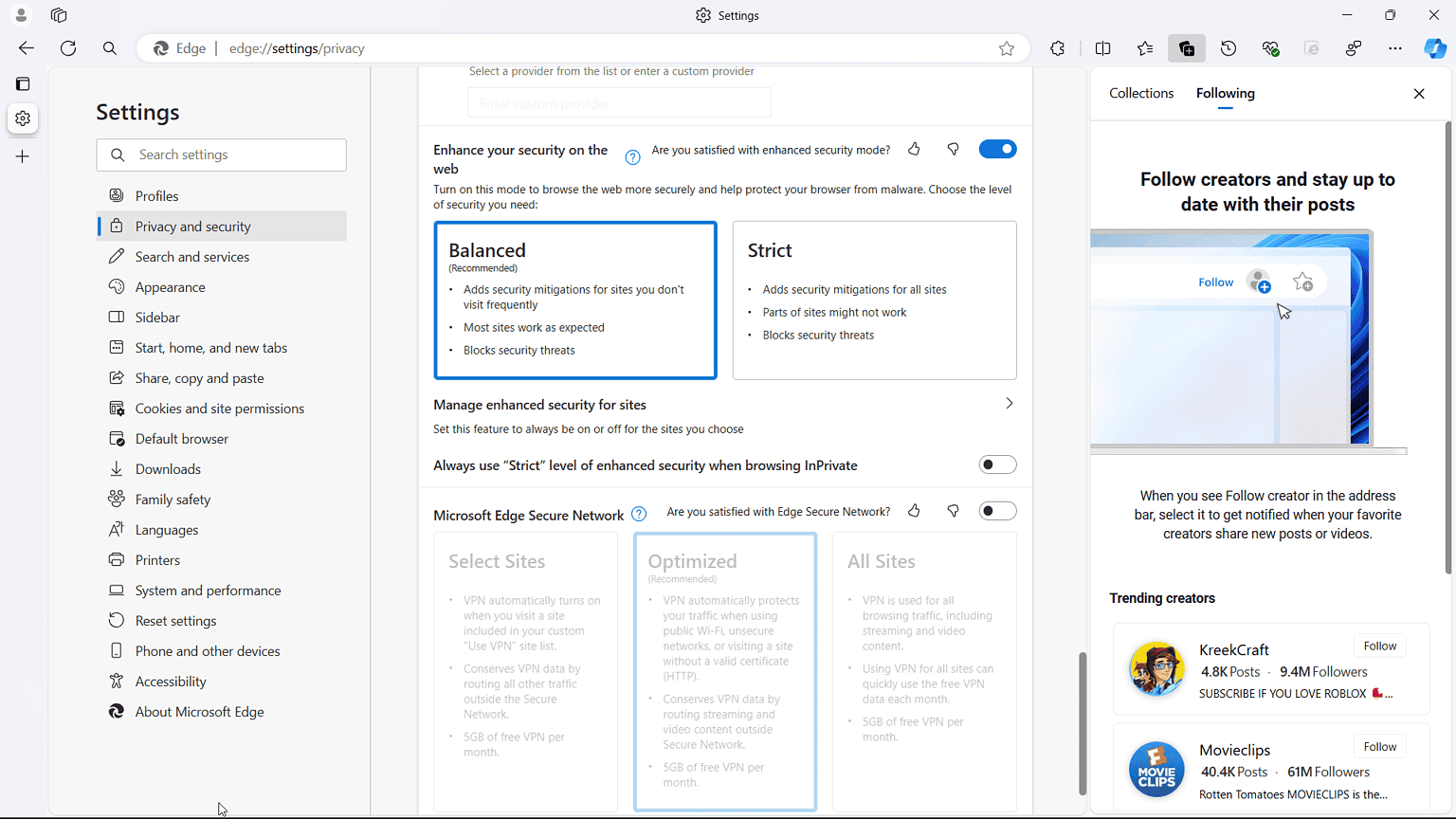Image resolution: width=1456 pixels, height=819 pixels.
Task: Close the Collections side panel
Action: 1419,93
